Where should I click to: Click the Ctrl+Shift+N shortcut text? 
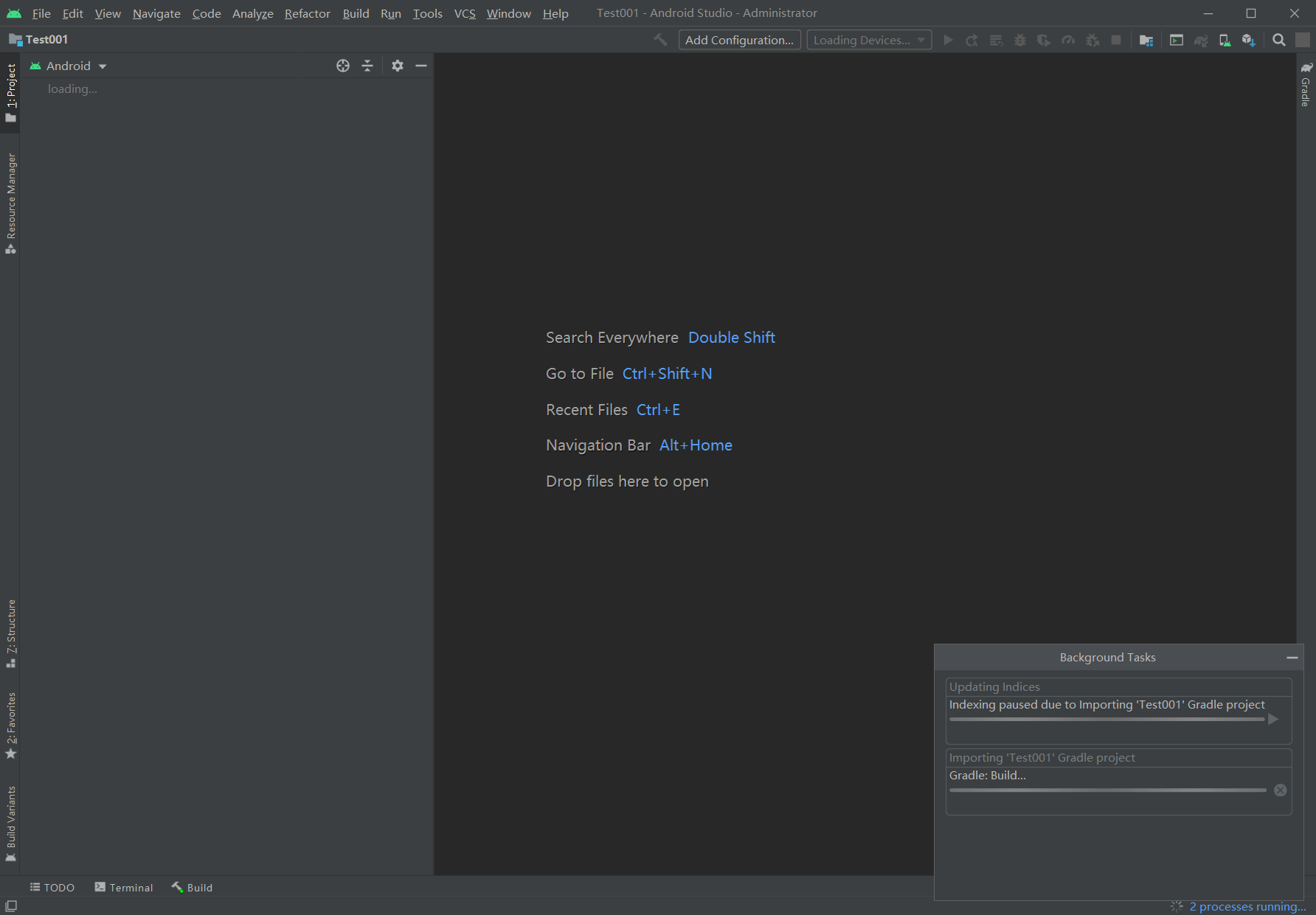pos(668,374)
